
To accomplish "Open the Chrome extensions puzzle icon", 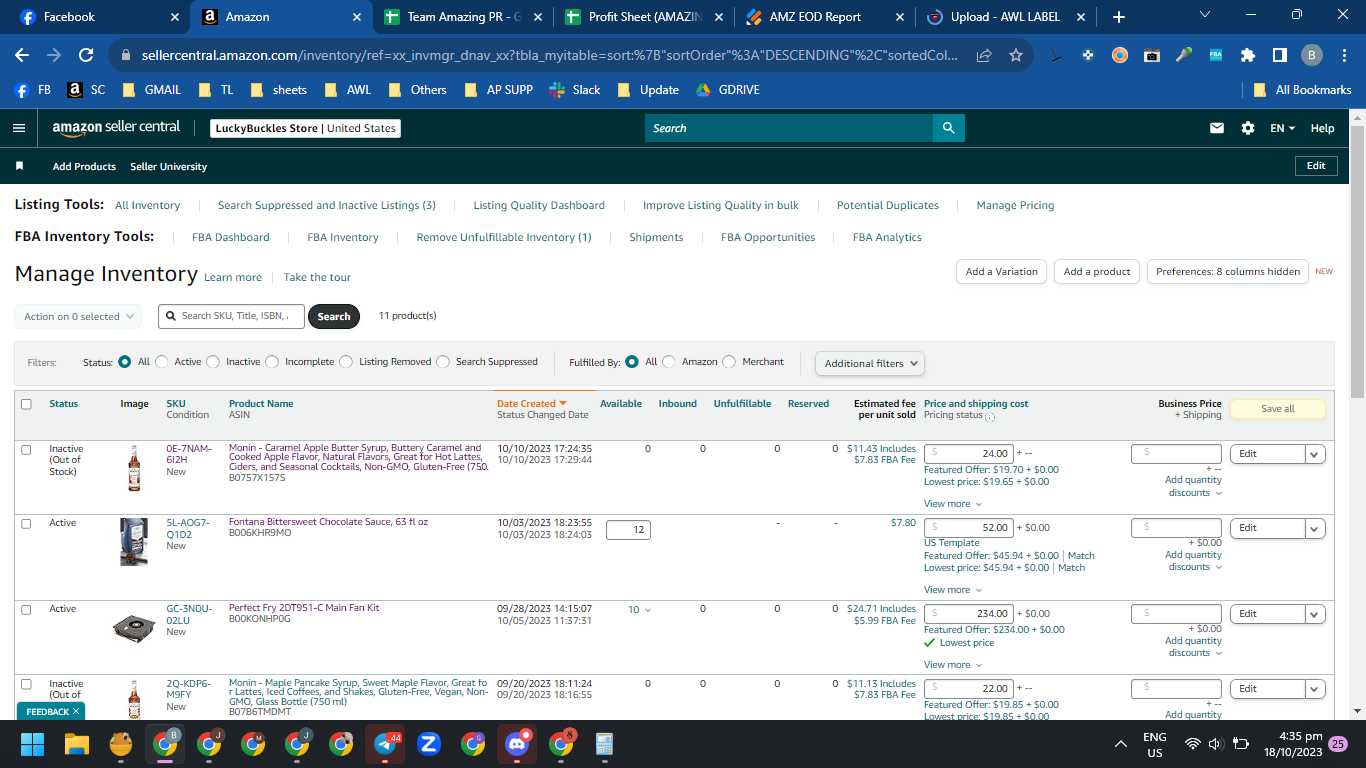I will point(1248,56).
